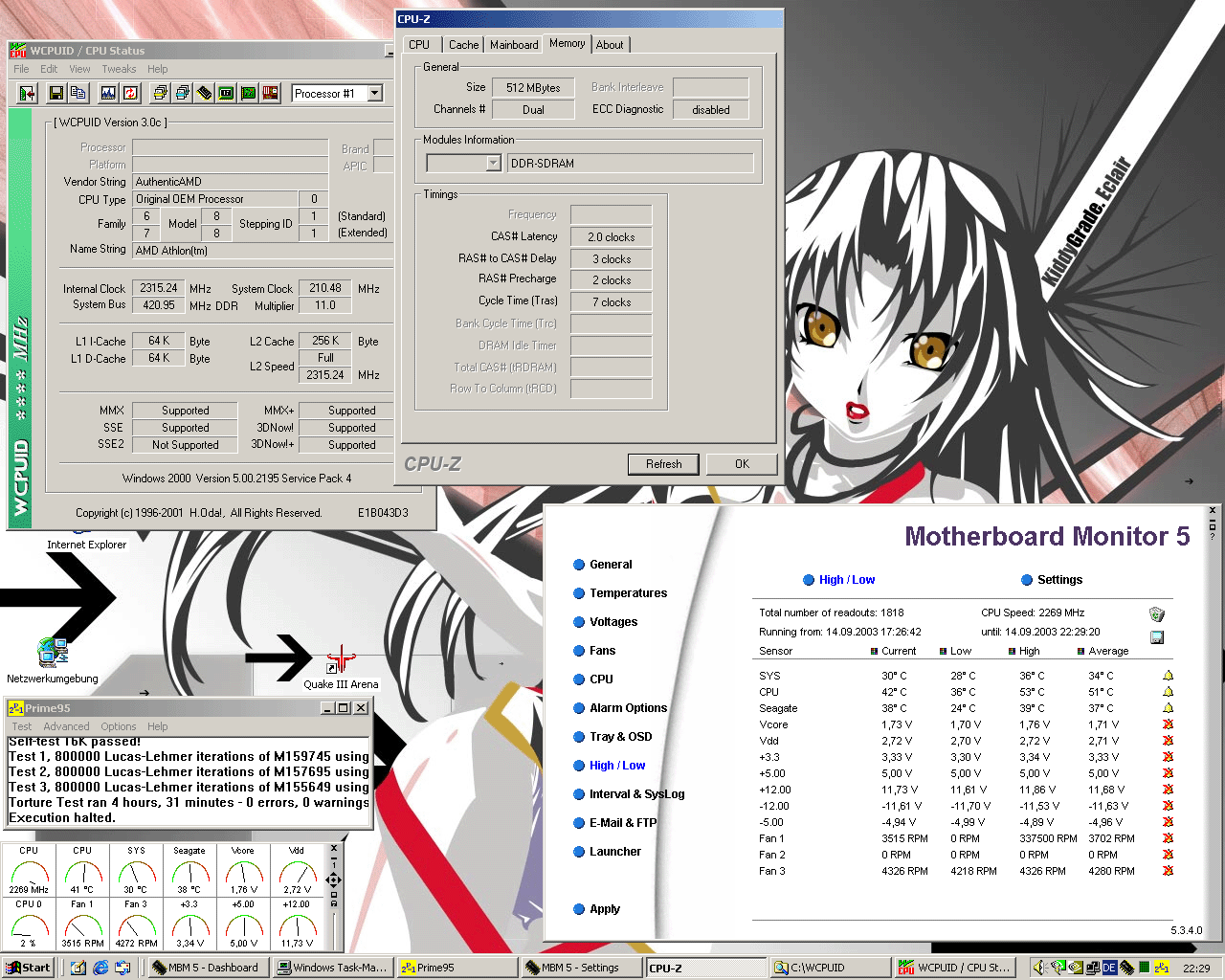This screenshot has height=980, width=1225.
Task: Click Apply in Motherboard Monitor
Action: [x=597, y=909]
